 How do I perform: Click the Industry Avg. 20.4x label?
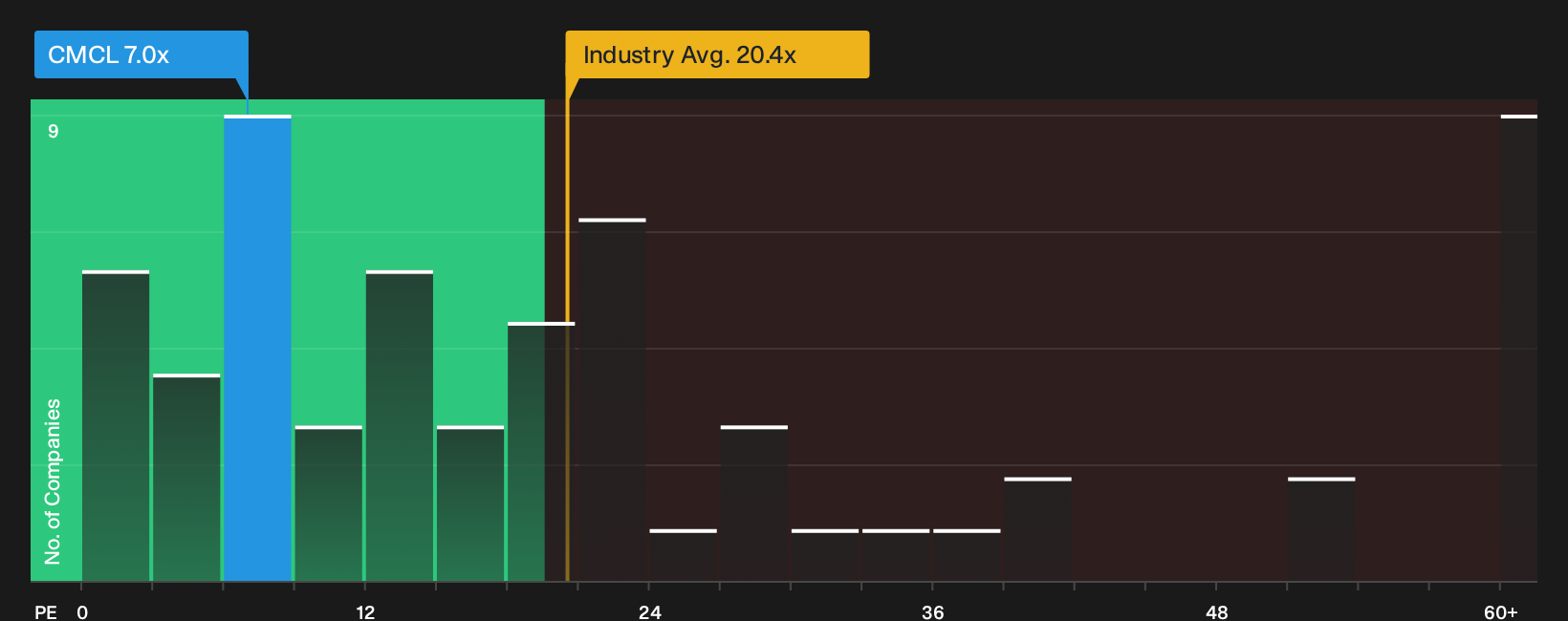[717, 54]
